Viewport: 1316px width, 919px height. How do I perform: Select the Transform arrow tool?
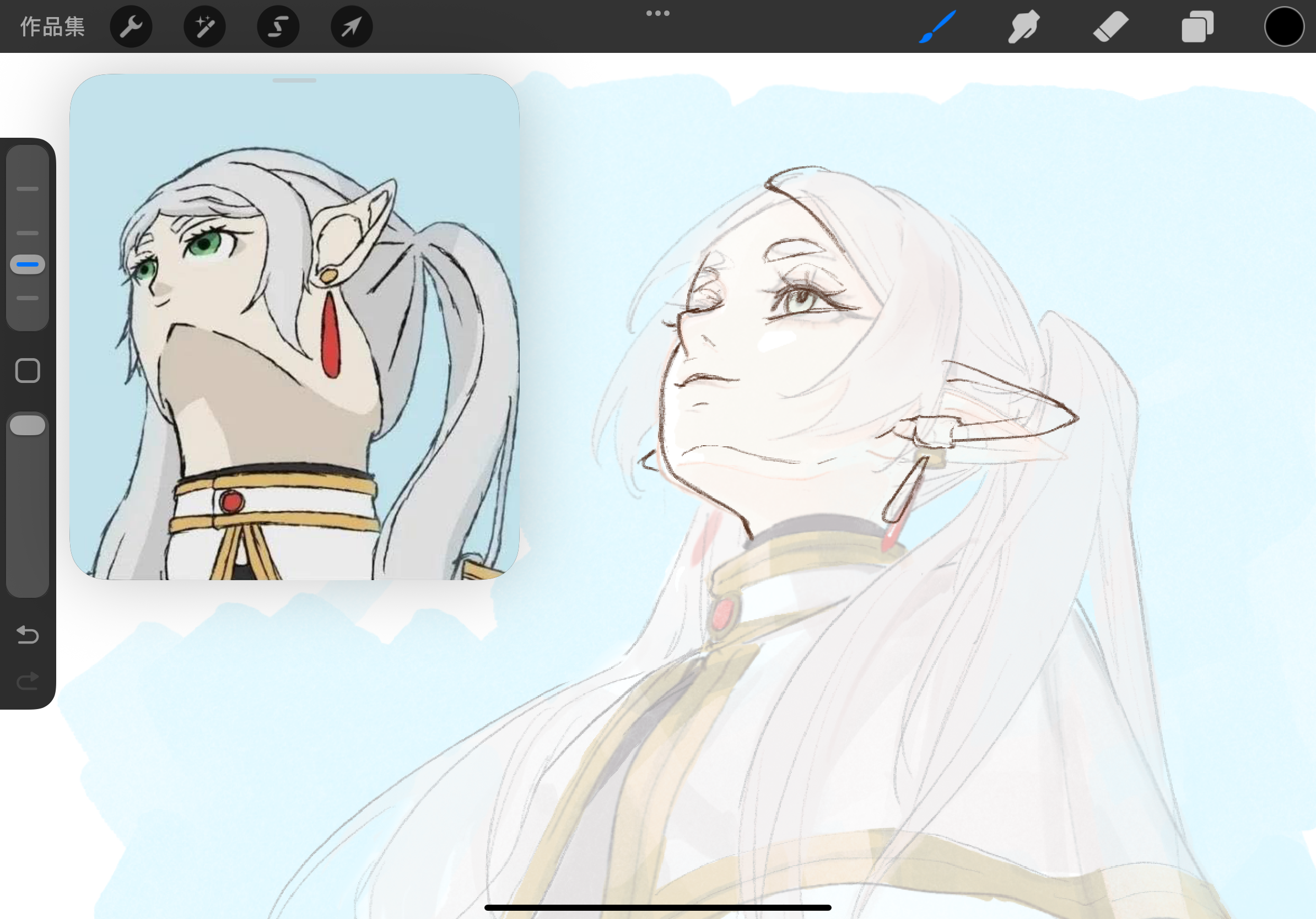pos(352,26)
